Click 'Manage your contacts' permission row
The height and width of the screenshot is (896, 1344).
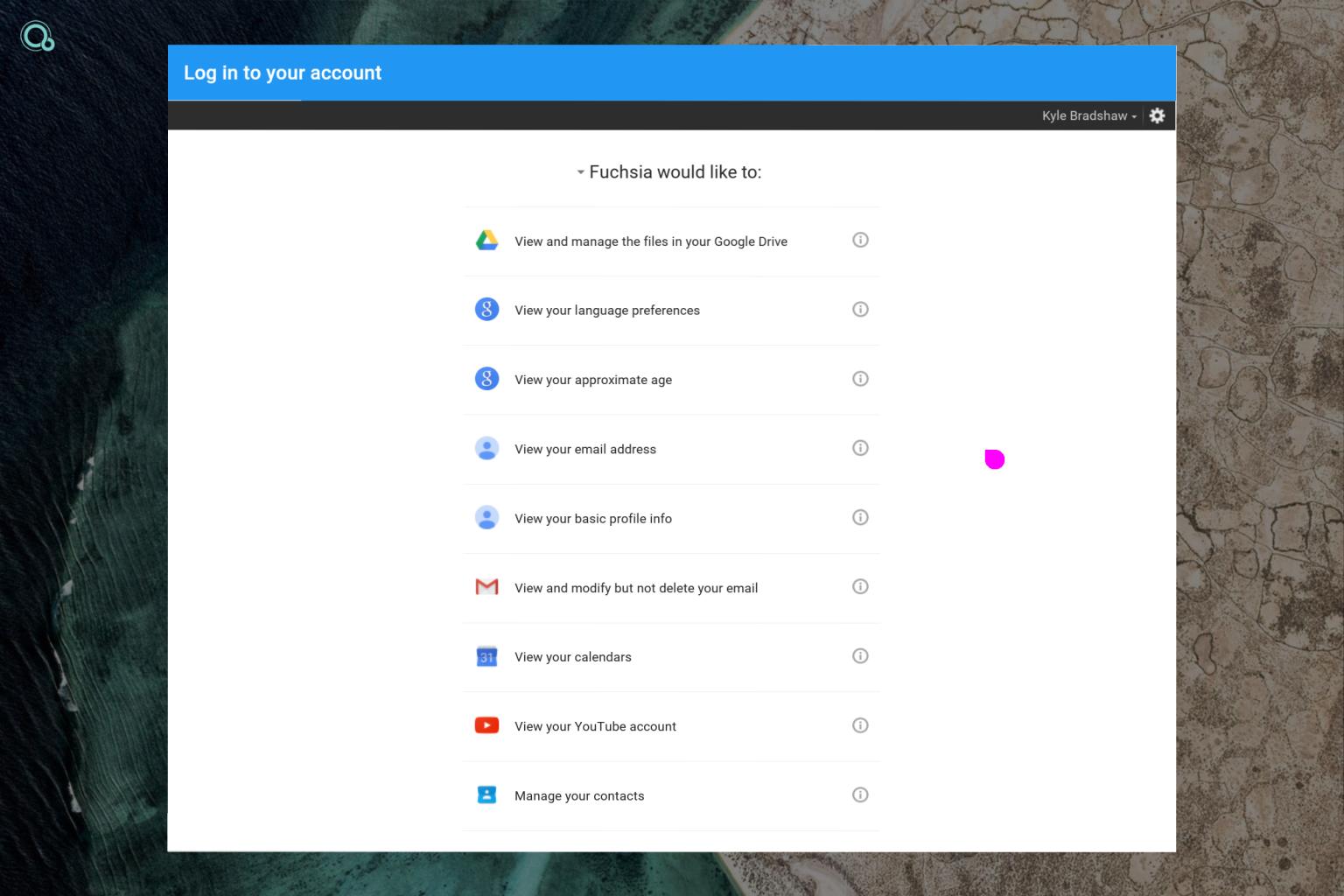(x=579, y=796)
